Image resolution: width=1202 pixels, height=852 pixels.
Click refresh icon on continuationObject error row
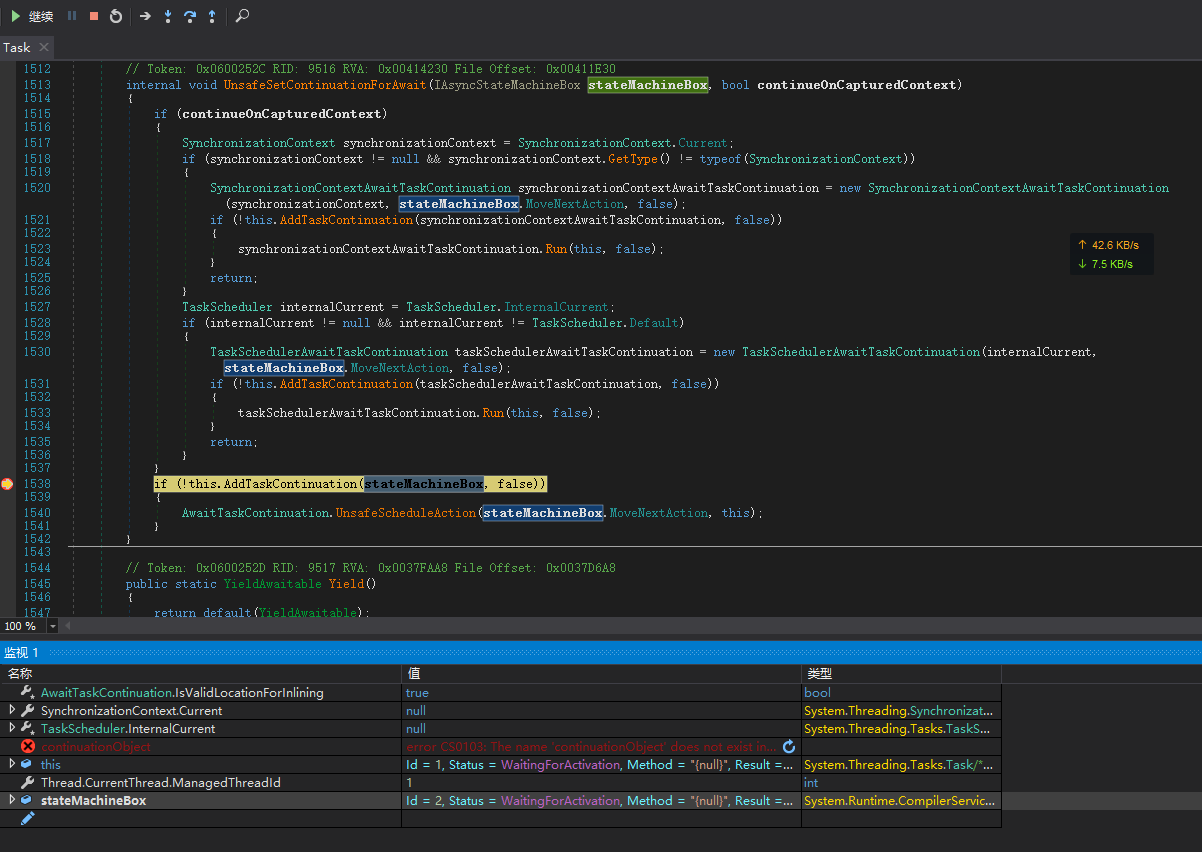tap(789, 746)
